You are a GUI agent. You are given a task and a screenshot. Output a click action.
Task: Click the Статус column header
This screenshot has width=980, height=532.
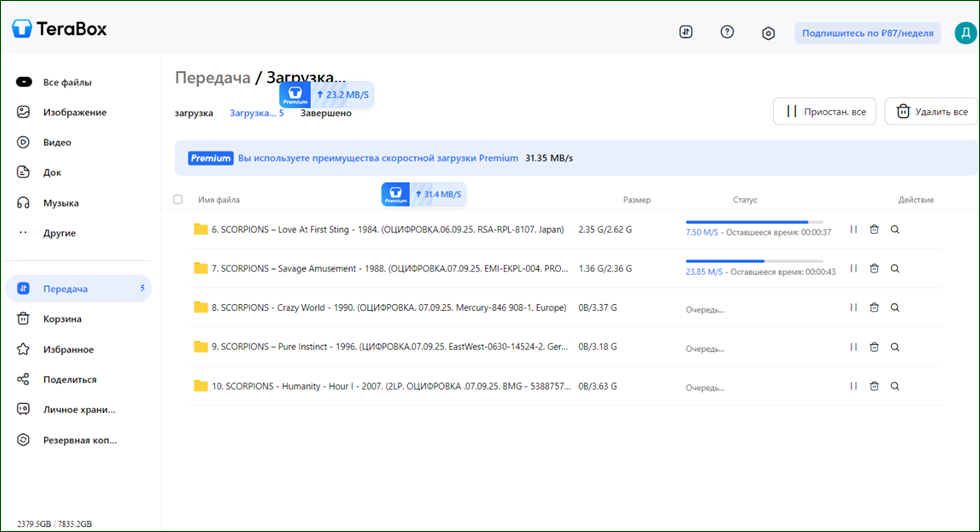[x=745, y=200]
